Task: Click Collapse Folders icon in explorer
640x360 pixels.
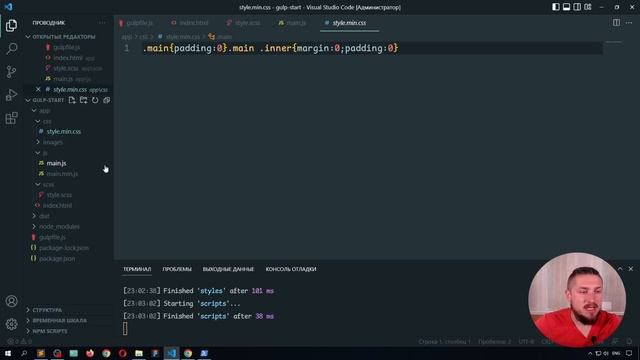Action: click(x=107, y=100)
